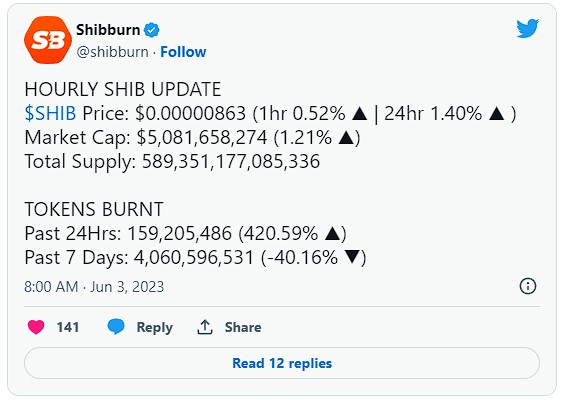The height and width of the screenshot is (400, 563).
Task: Open the $SHIB cashtag link
Action: pos(50,113)
